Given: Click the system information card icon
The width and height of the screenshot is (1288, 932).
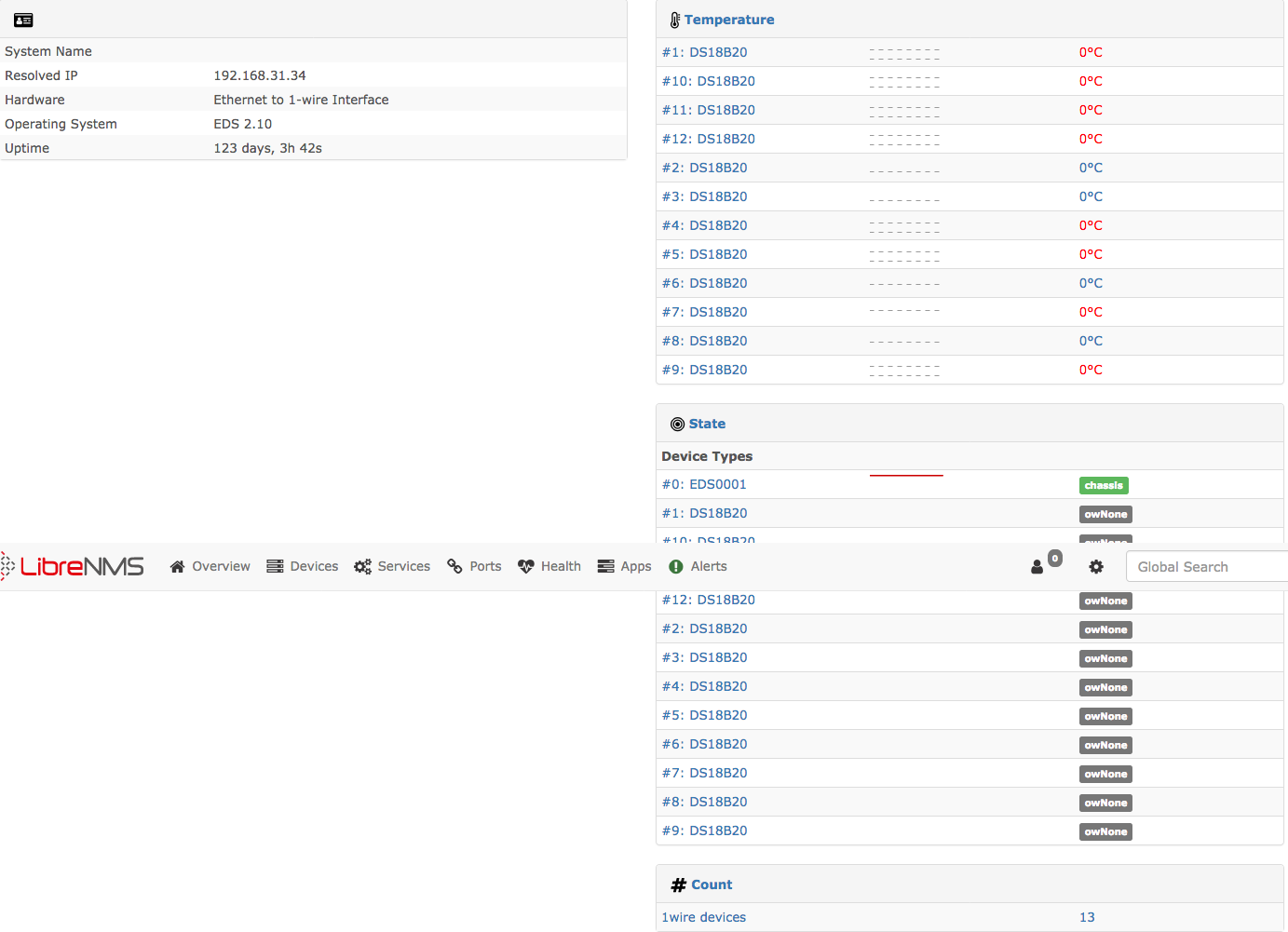Looking at the screenshot, I should 22,20.
